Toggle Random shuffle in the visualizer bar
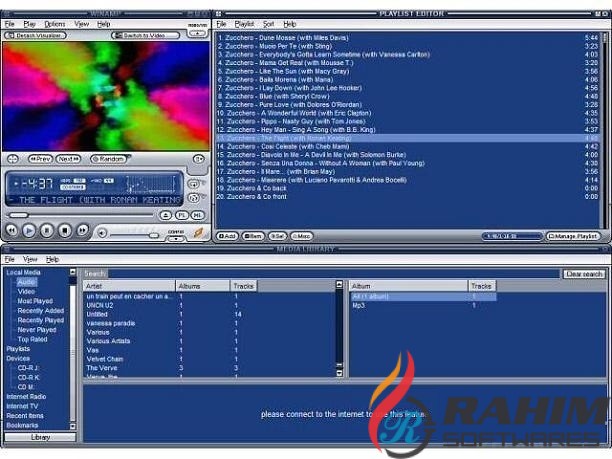 (109, 159)
